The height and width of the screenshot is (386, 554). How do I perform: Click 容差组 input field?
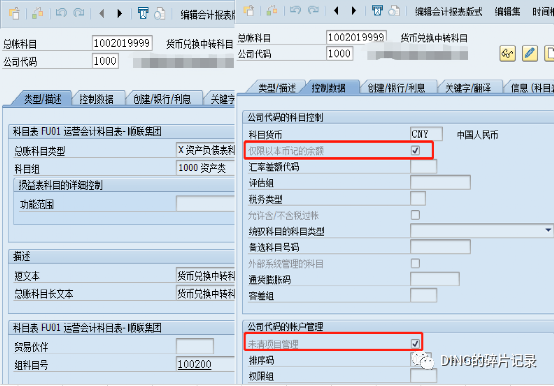point(423,295)
